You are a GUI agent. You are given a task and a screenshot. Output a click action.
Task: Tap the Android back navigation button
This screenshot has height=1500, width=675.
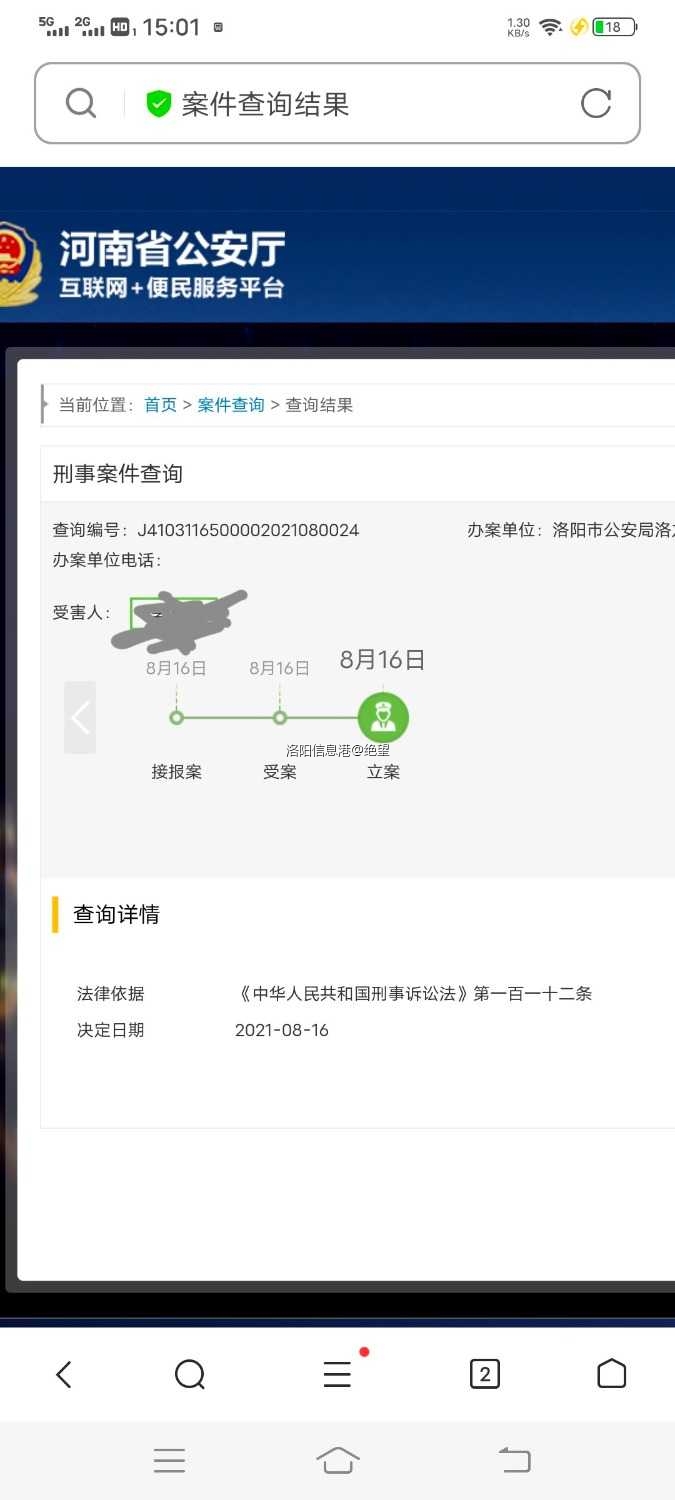(x=514, y=1461)
